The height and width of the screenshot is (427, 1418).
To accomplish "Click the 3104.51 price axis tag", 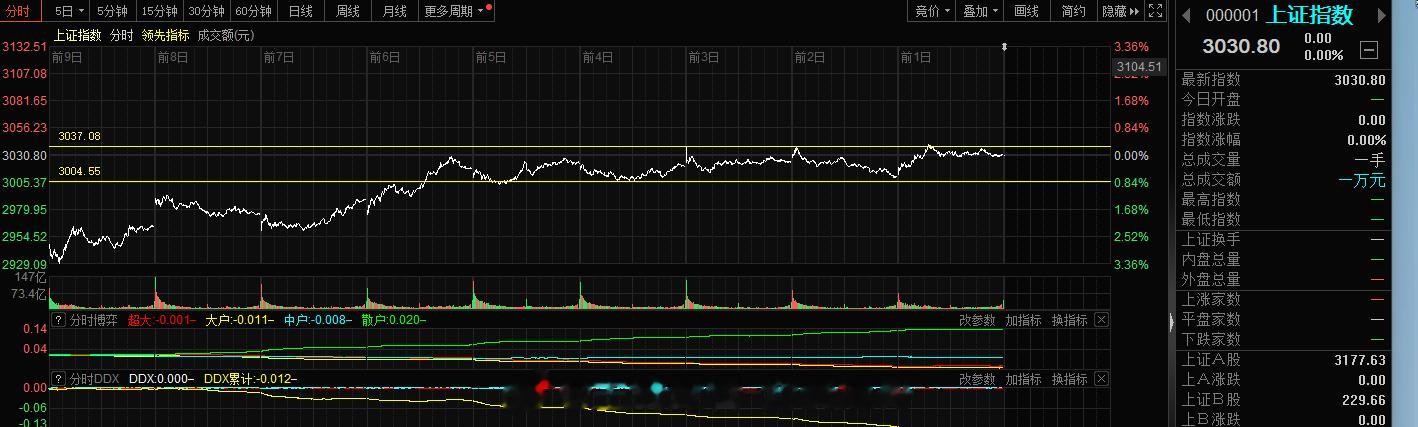I will pyautogui.click(x=1139, y=67).
